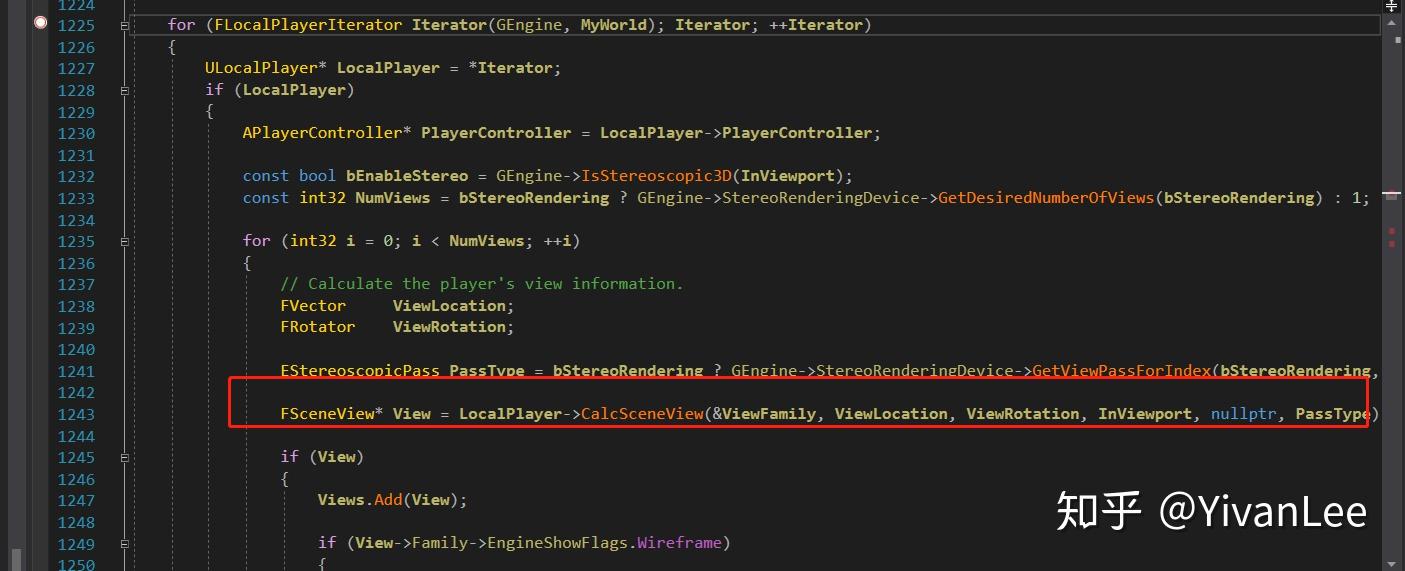Click the editor split-window handle icon
Viewport: 1405px width, 571px height.
click(1391, 5)
